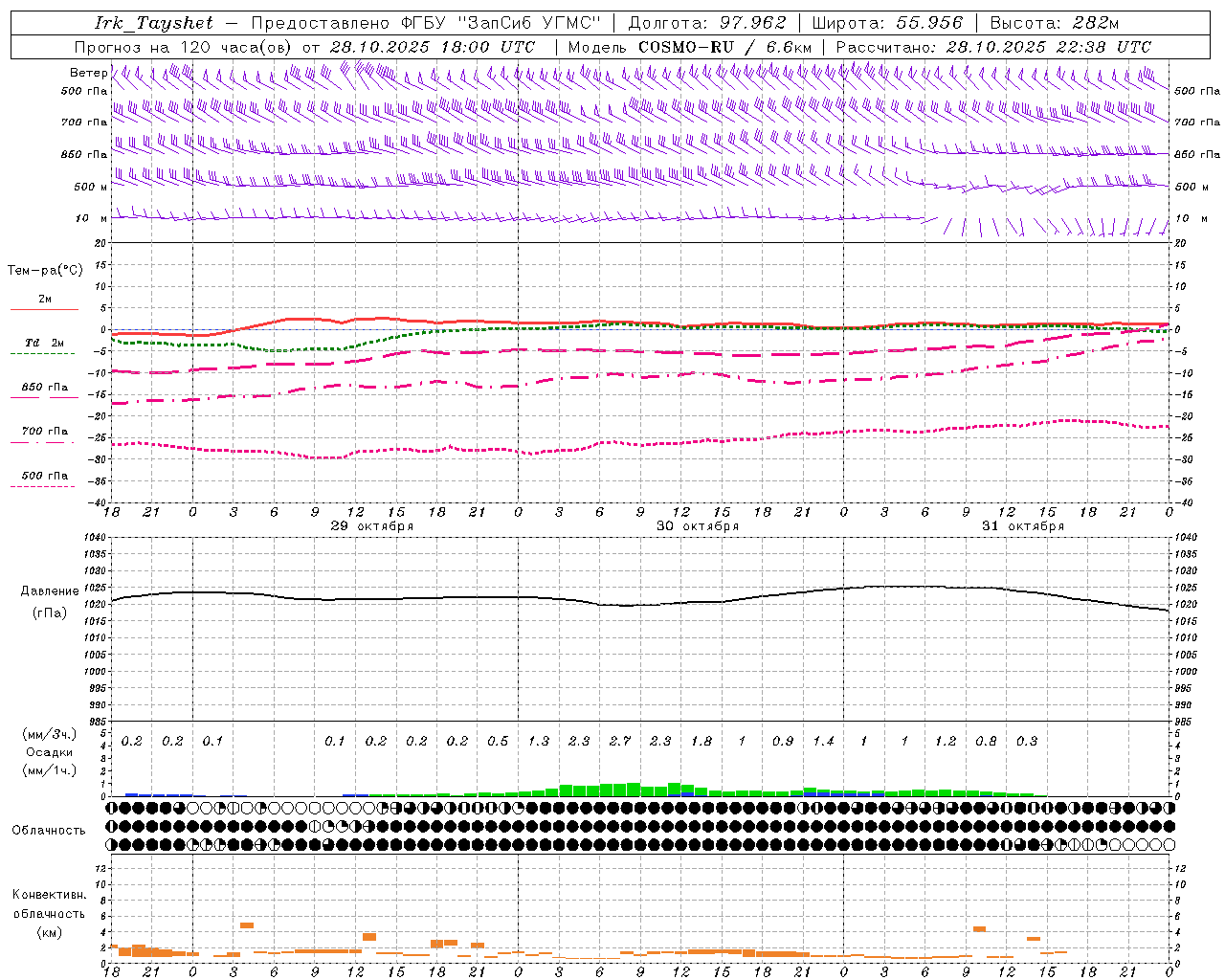Click the '30 октября' date label
Image resolution: width=1225 pixels, height=980 pixels.
tap(698, 526)
